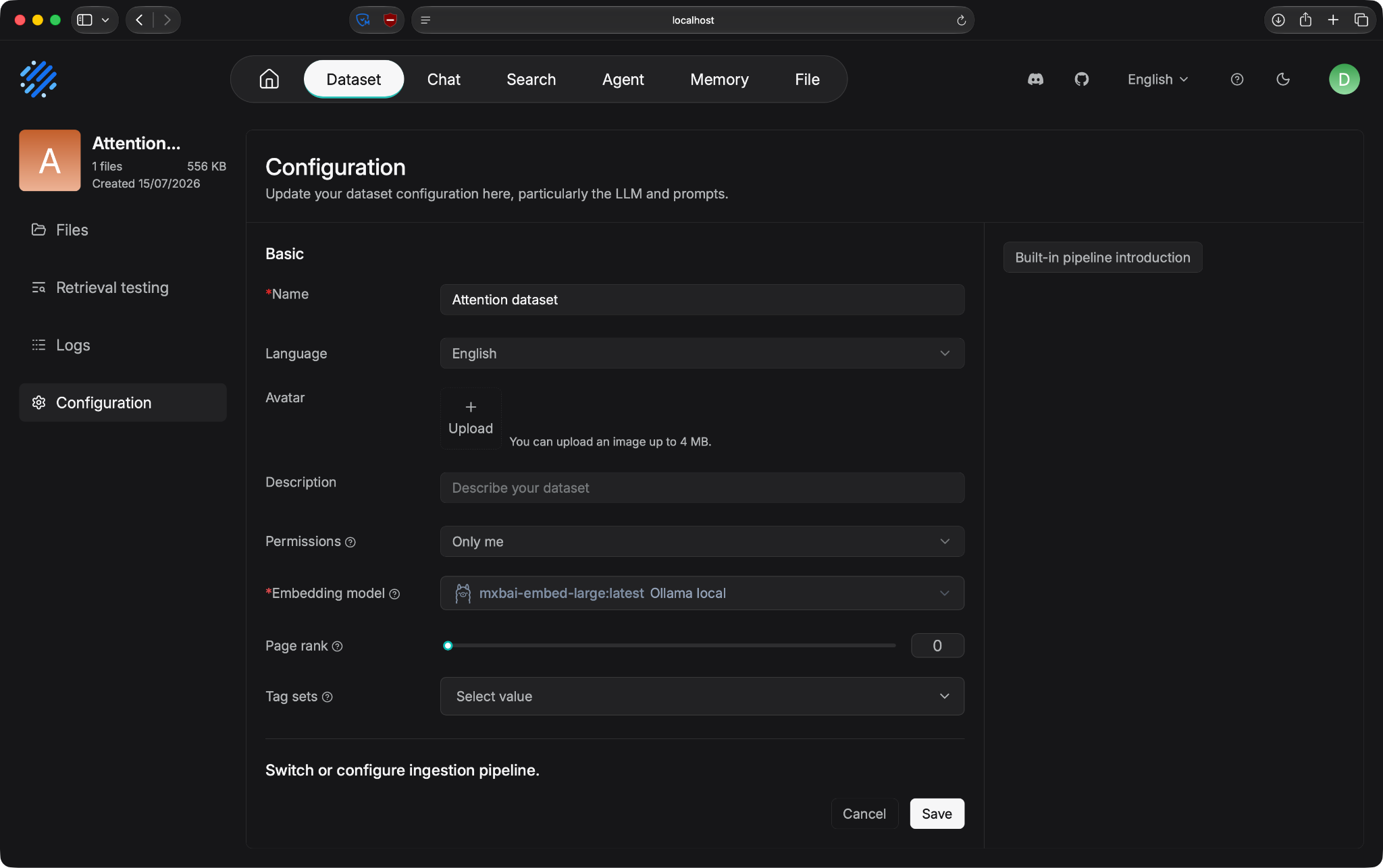
Task: Open the Discord community icon
Action: click(x=1035, y=79)
